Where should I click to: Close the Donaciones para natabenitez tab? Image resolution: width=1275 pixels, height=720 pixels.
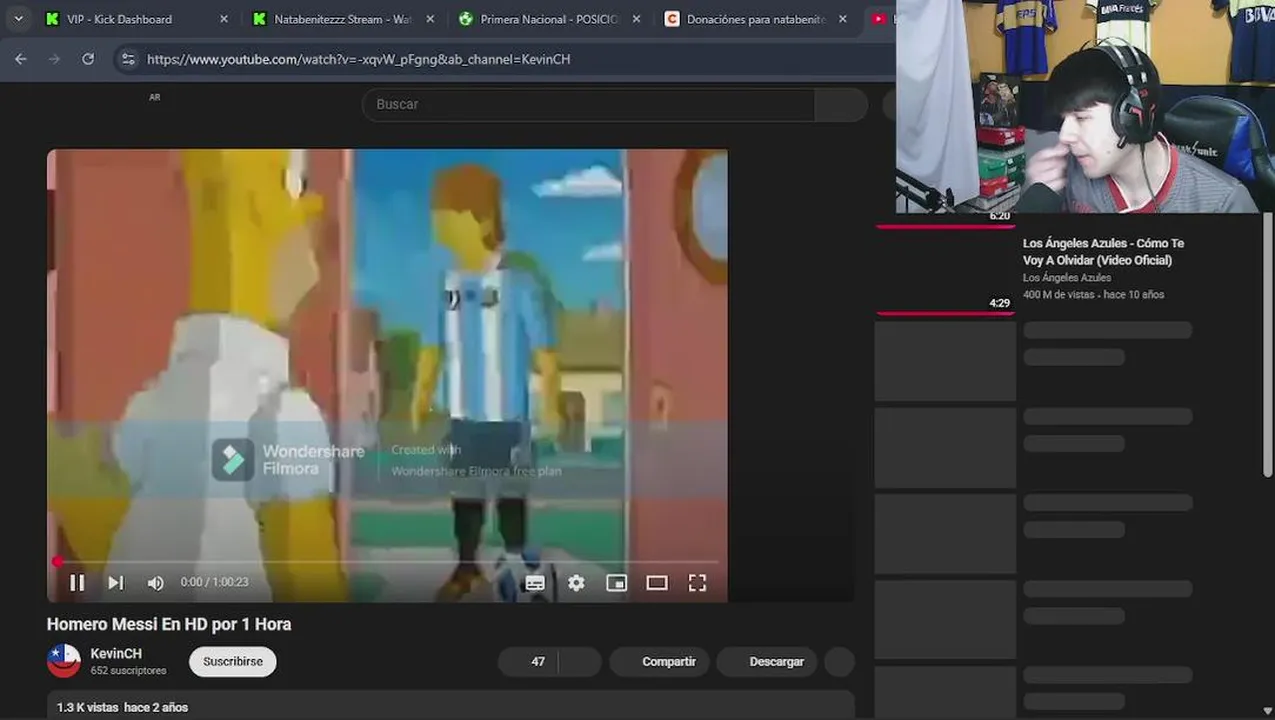(x=843, y=19)
